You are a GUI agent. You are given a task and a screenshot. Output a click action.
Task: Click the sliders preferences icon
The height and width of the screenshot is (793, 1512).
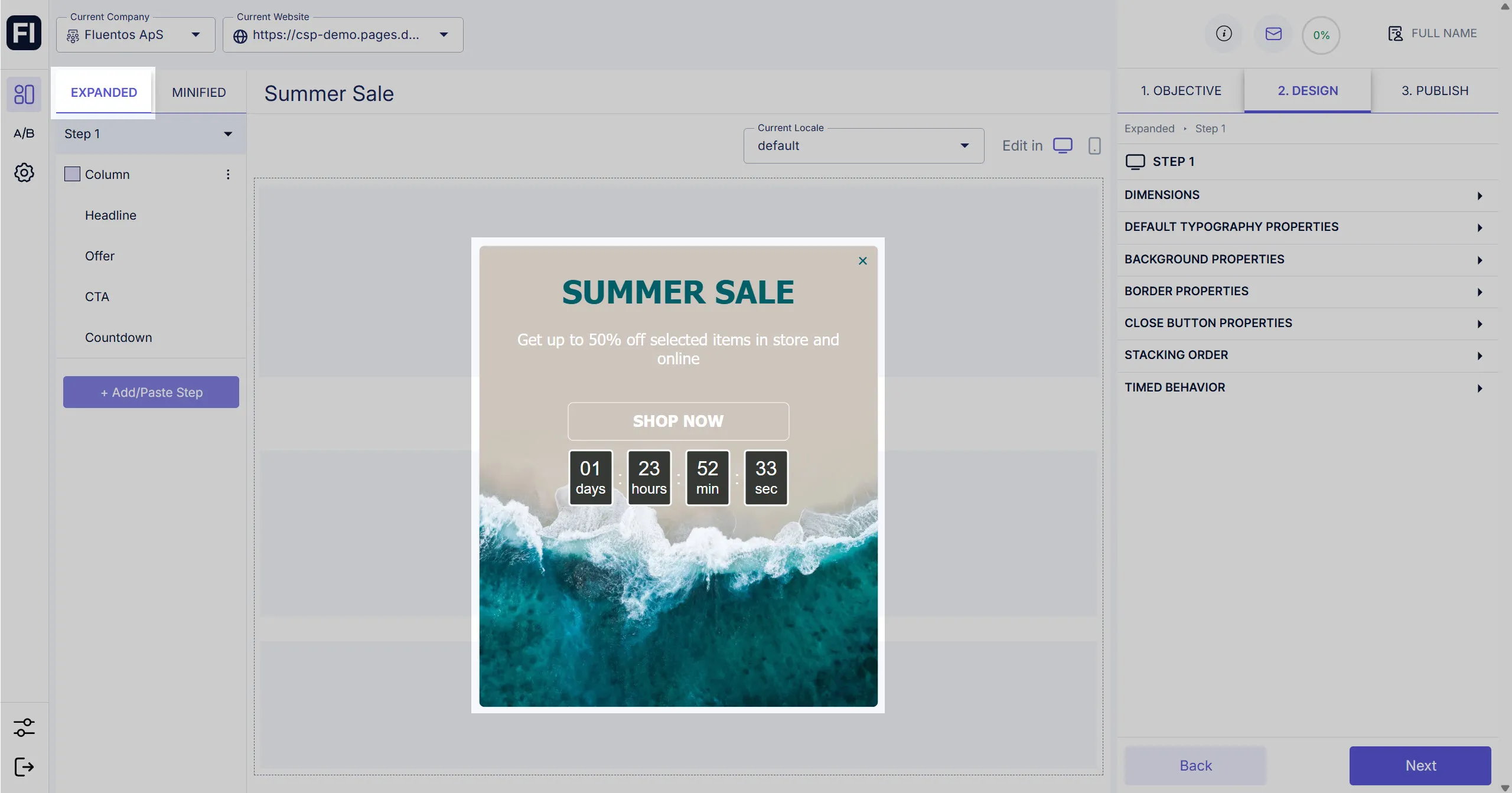[x=24, y=727]
